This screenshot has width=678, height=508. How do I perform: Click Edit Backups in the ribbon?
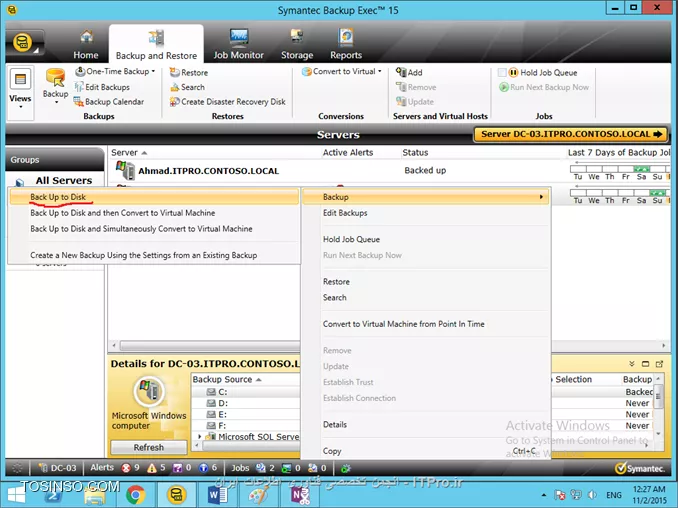(102, 87)
